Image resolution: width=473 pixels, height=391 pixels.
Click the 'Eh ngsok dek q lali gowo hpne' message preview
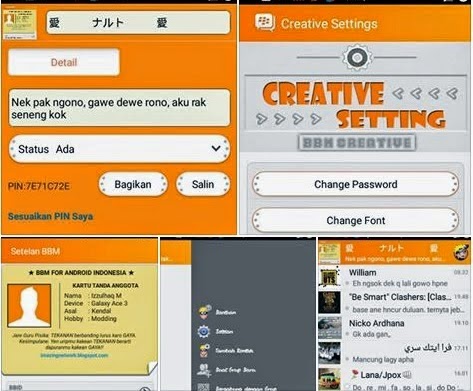(x=400, y=283)
